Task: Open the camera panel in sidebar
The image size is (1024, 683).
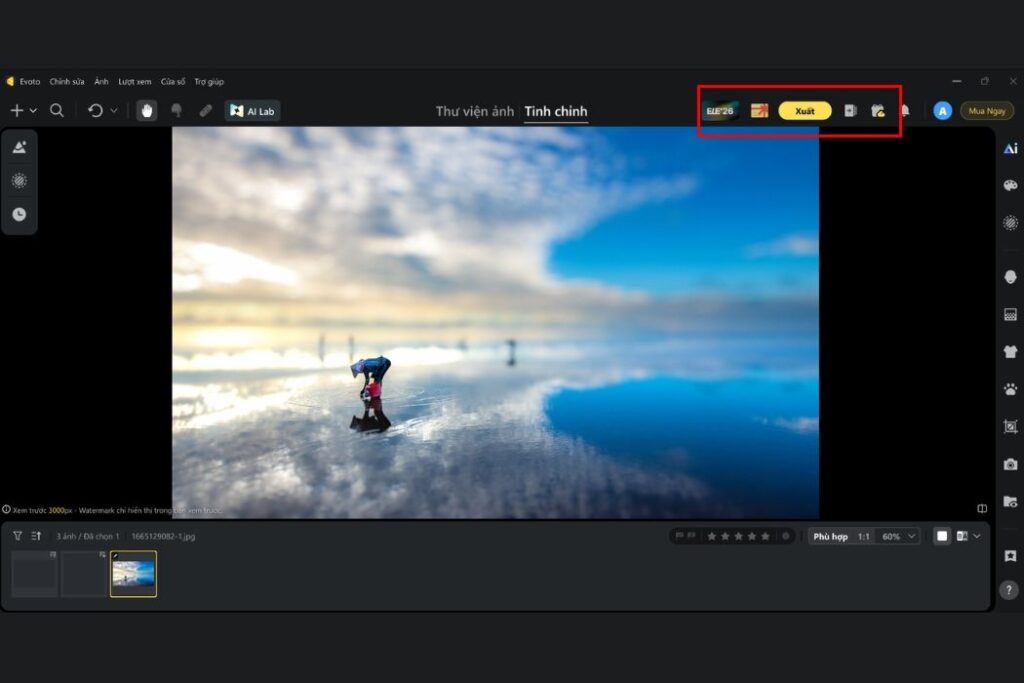Action: pyautogui.click(x=1010, y=464)
